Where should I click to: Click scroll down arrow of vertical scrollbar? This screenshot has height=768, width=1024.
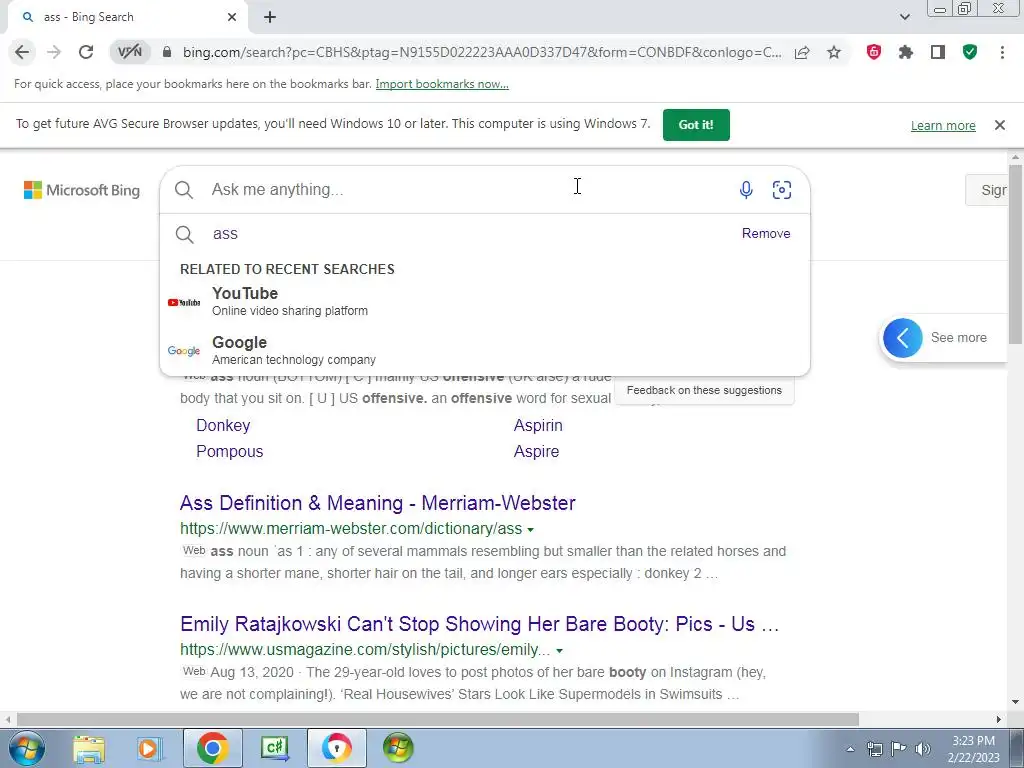click(x=1016, y=701)
